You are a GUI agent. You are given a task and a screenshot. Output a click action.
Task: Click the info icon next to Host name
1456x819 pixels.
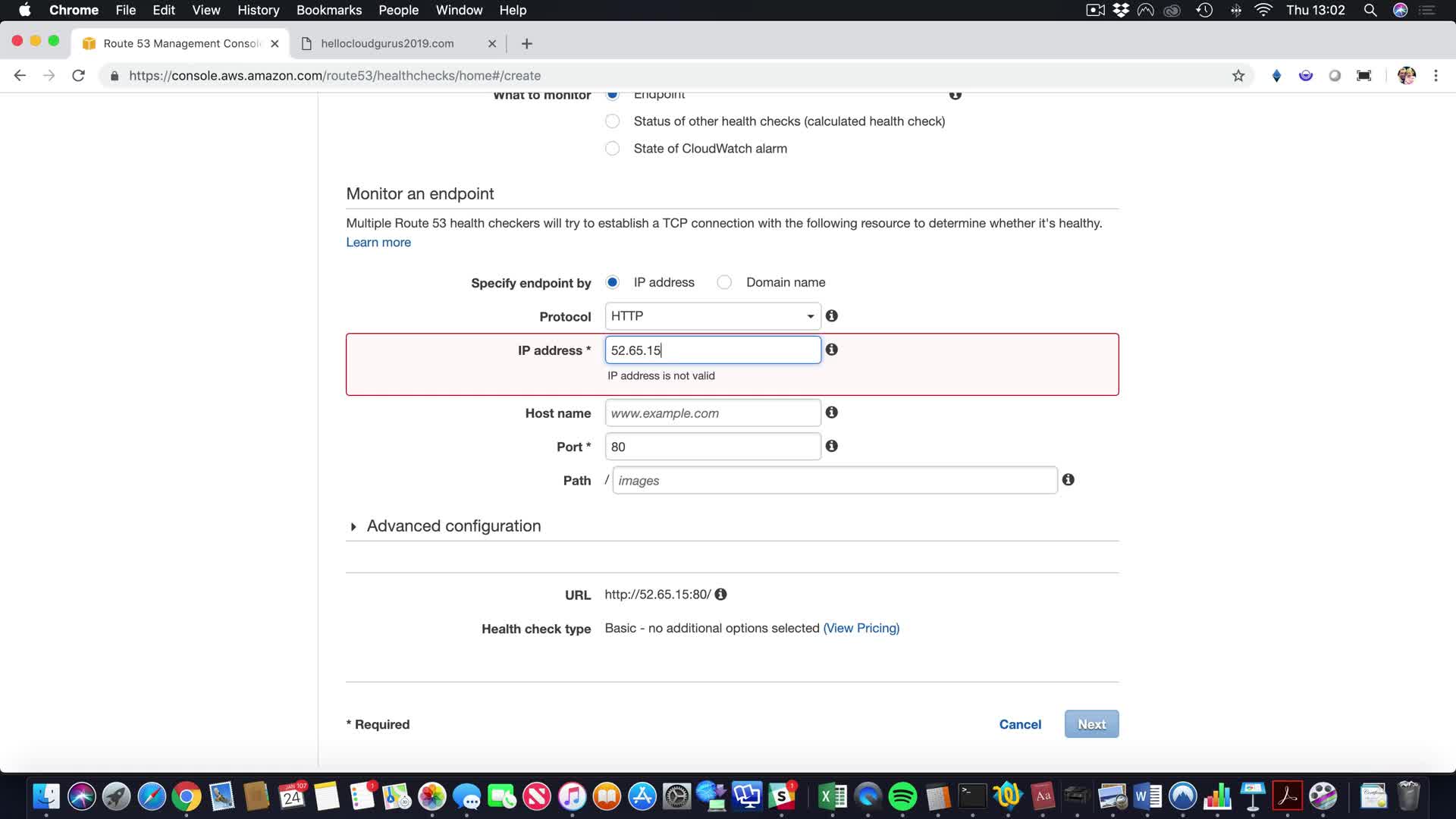pos(831,413)
